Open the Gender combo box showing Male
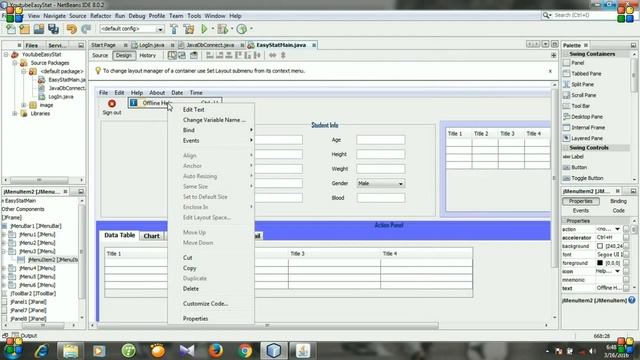 coord(380,183)
